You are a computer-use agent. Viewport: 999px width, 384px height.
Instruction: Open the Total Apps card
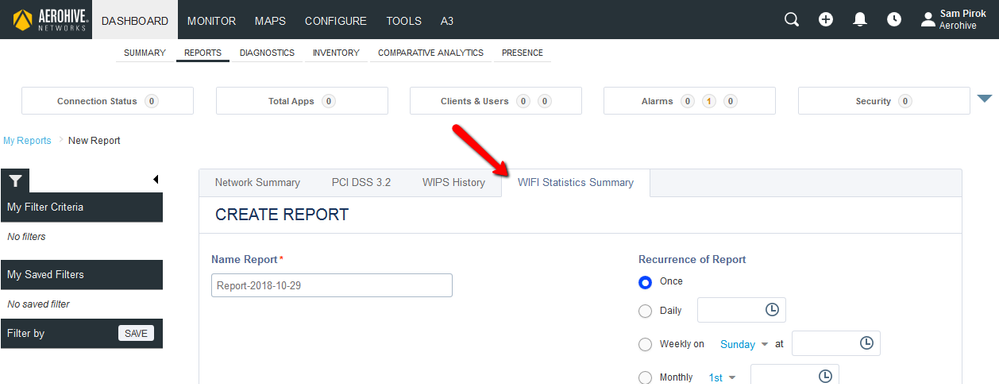(302, 101)
